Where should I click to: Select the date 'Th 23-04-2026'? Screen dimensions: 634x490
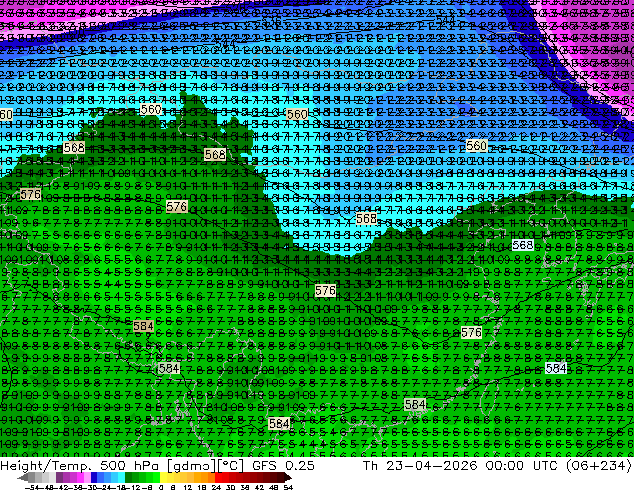[x=420, y=466]
